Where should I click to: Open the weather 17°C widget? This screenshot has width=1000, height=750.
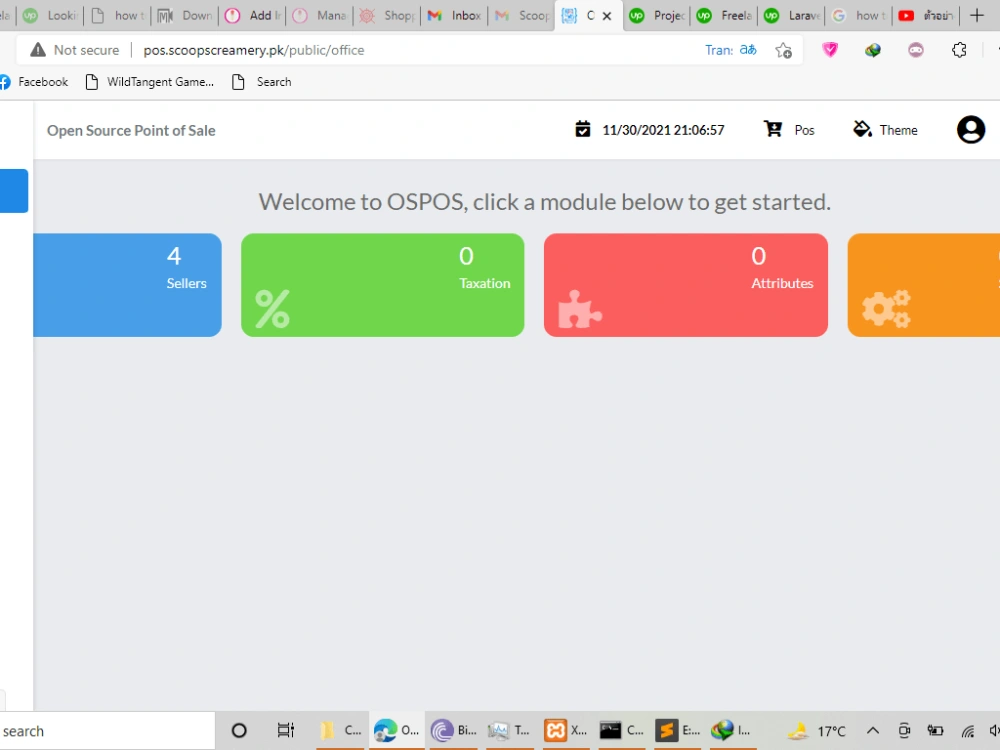point(816,731)
